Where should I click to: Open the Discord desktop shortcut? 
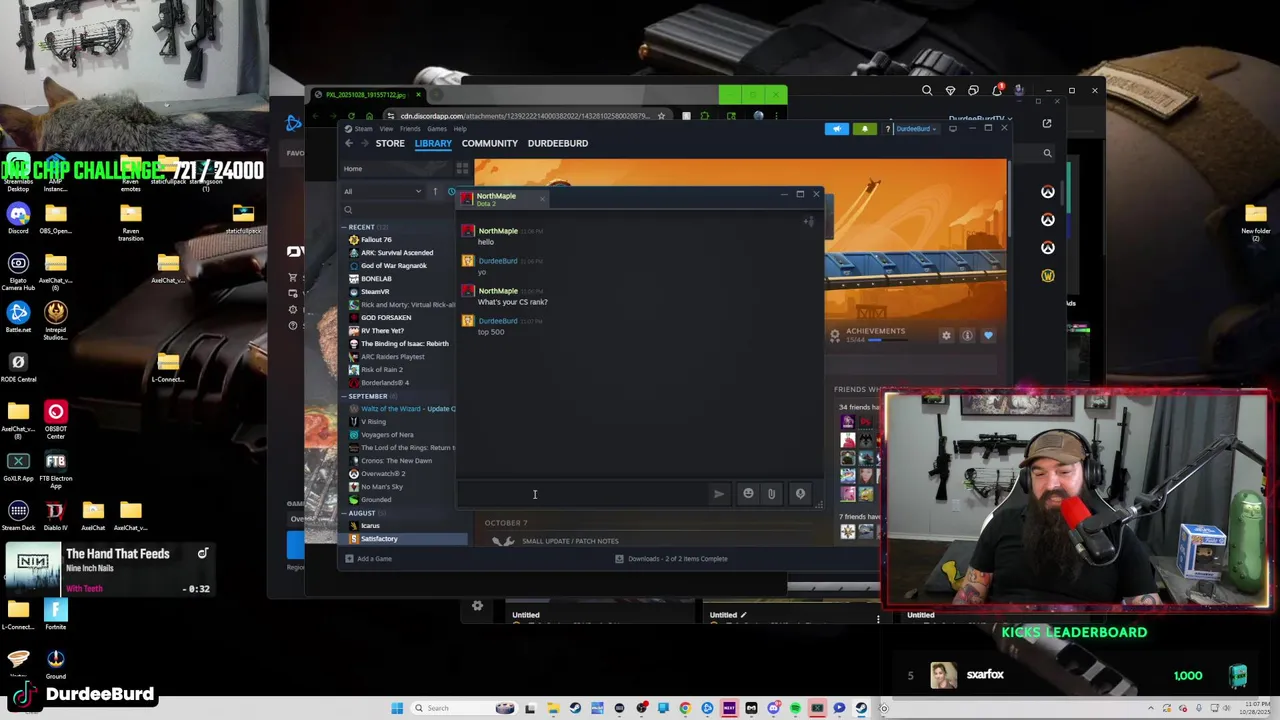pyautogui.click(x=18, y=218)
